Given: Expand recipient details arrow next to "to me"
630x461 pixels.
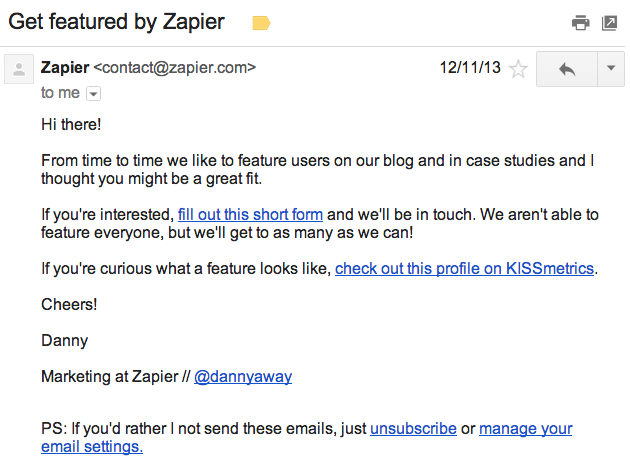Looking at the screenshot, I should click(x=94, y=93).
